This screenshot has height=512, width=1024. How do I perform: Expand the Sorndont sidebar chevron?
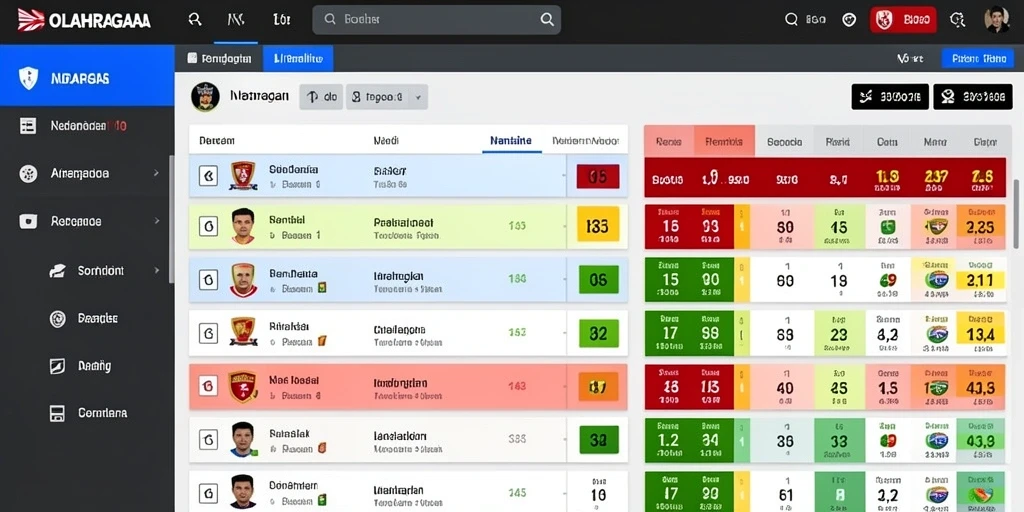(156, 270)
